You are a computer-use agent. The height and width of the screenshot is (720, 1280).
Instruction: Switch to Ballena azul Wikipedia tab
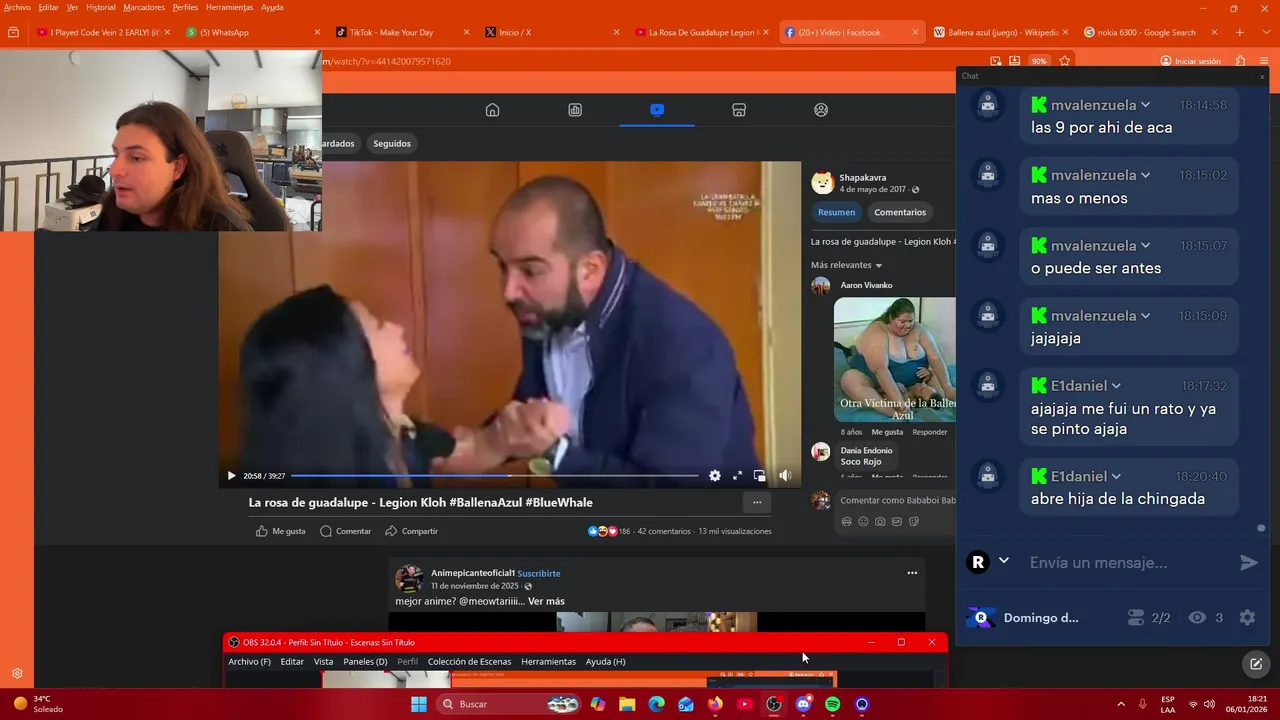coord(1000,32)
